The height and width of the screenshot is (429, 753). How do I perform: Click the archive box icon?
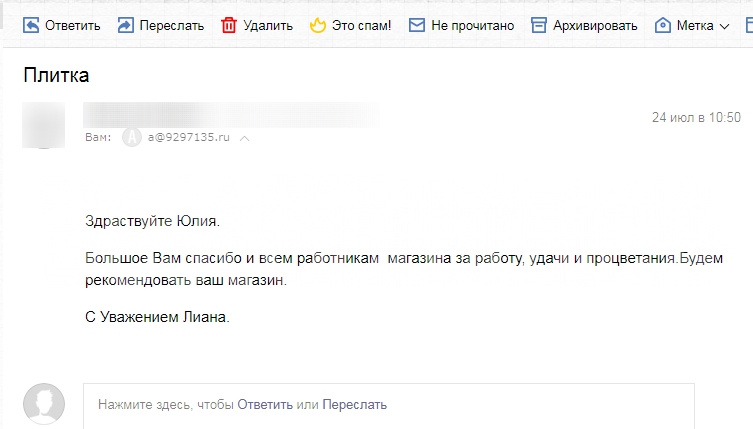[x=539, y=25]
